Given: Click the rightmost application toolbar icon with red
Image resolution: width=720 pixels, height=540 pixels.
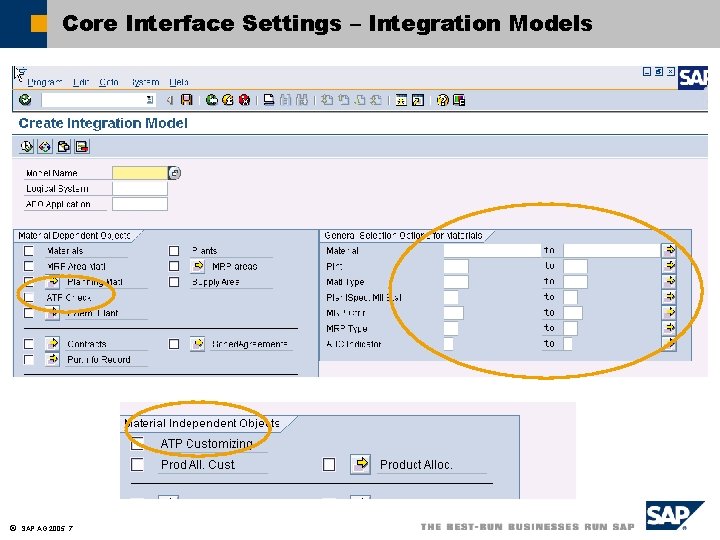Looking at the screenshot, I should tap(82, 146).
